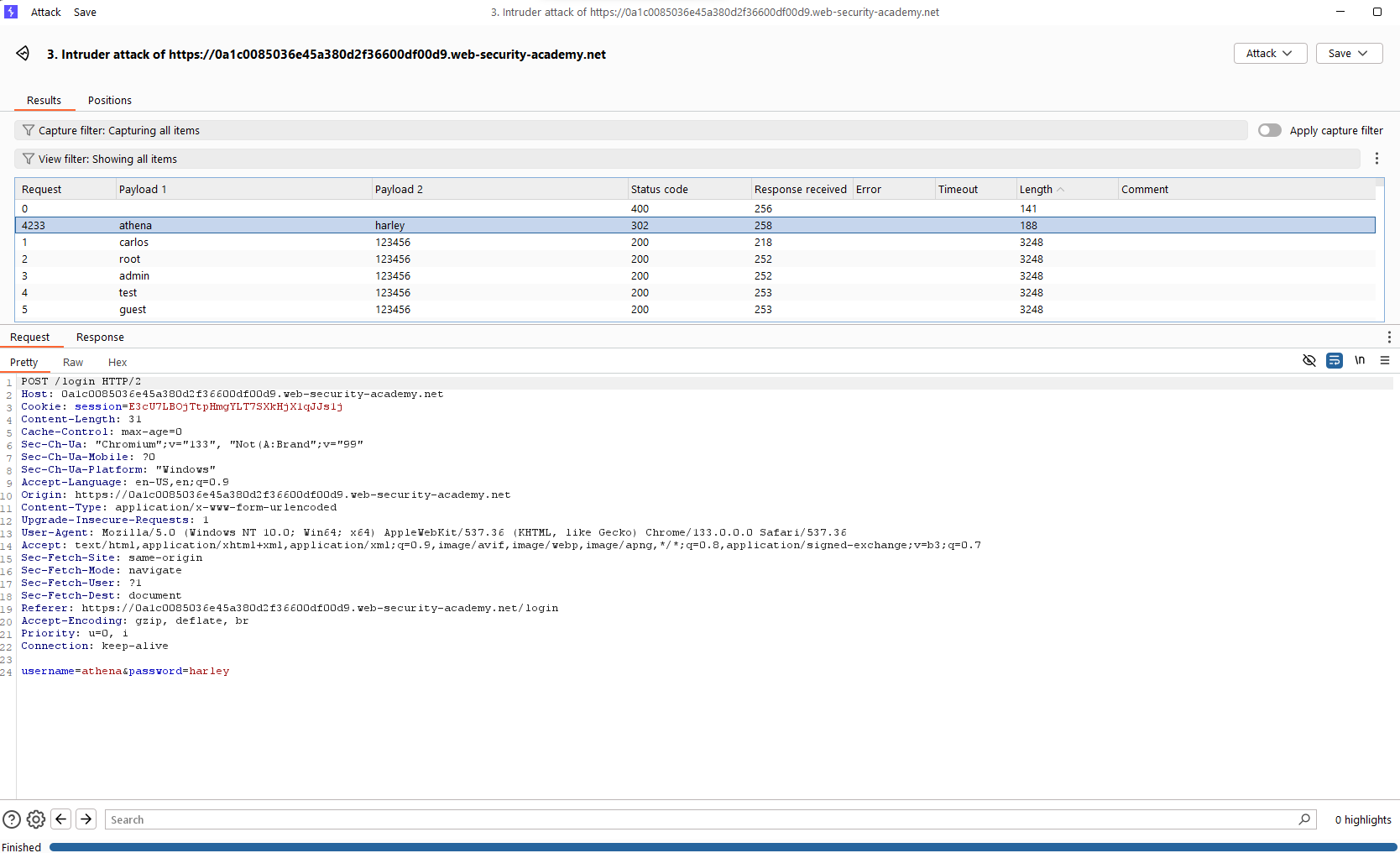Screen dimensions: 1400x853
Task: Open the Save menu in title bar
Action: pyautogui.click(x=85, y=12)
